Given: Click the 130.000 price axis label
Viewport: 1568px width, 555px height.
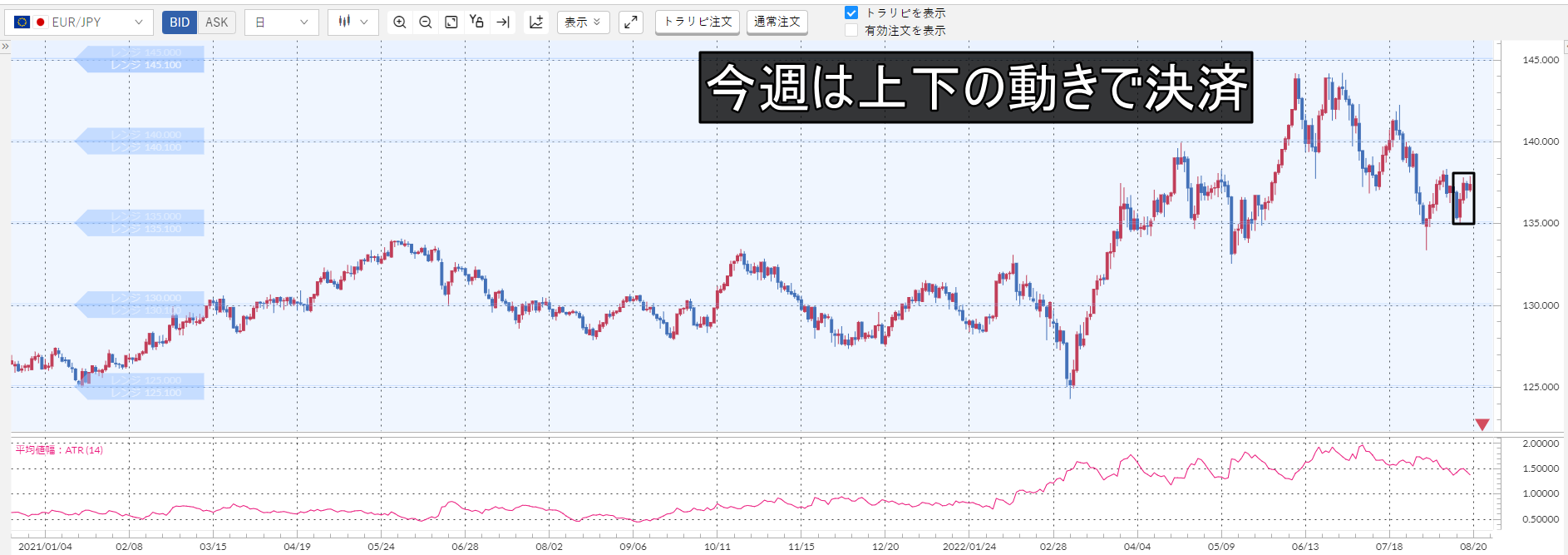Looking at the screenshot, I should [1541, 305].
